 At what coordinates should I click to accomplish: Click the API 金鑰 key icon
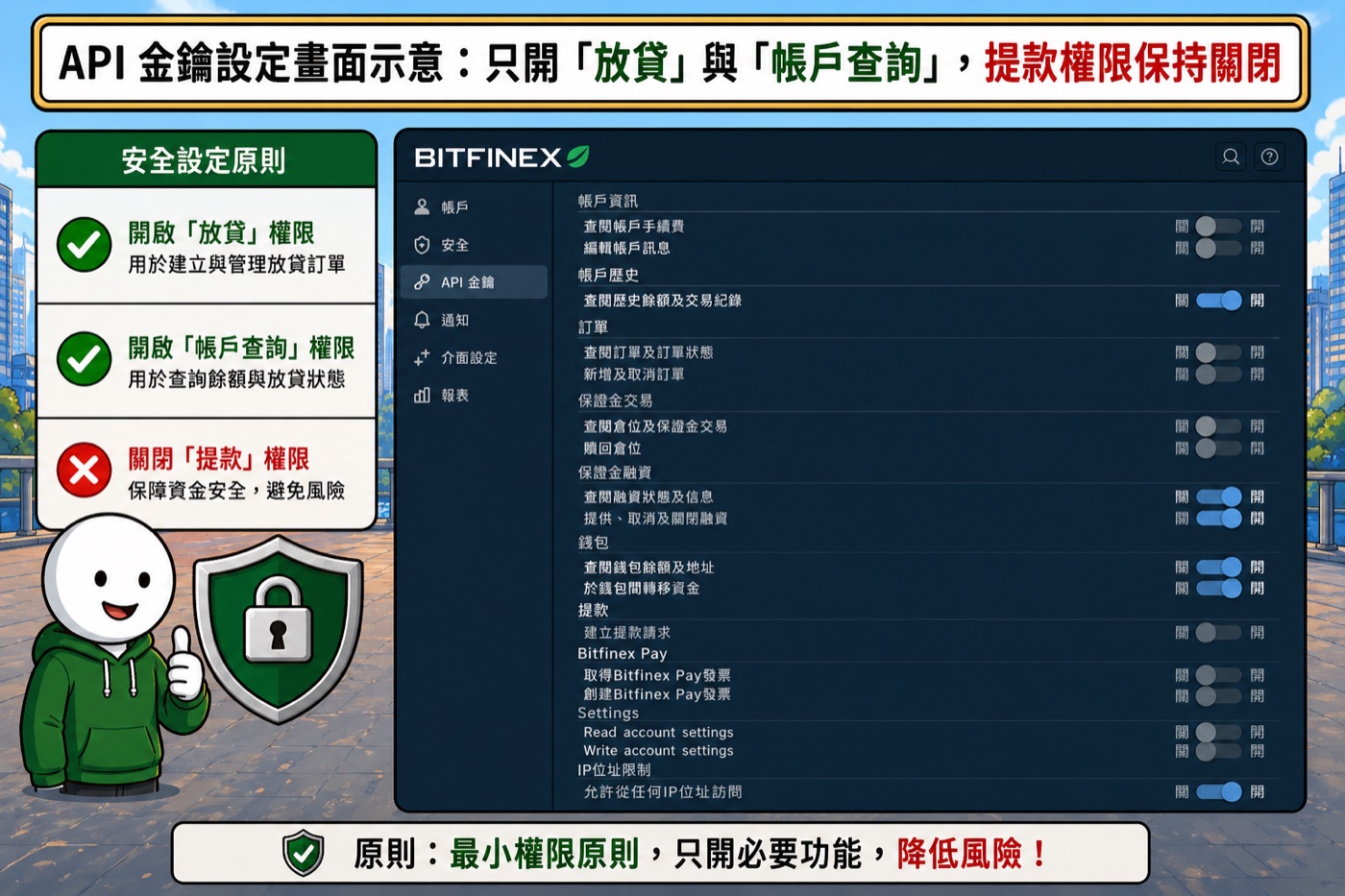422,282
